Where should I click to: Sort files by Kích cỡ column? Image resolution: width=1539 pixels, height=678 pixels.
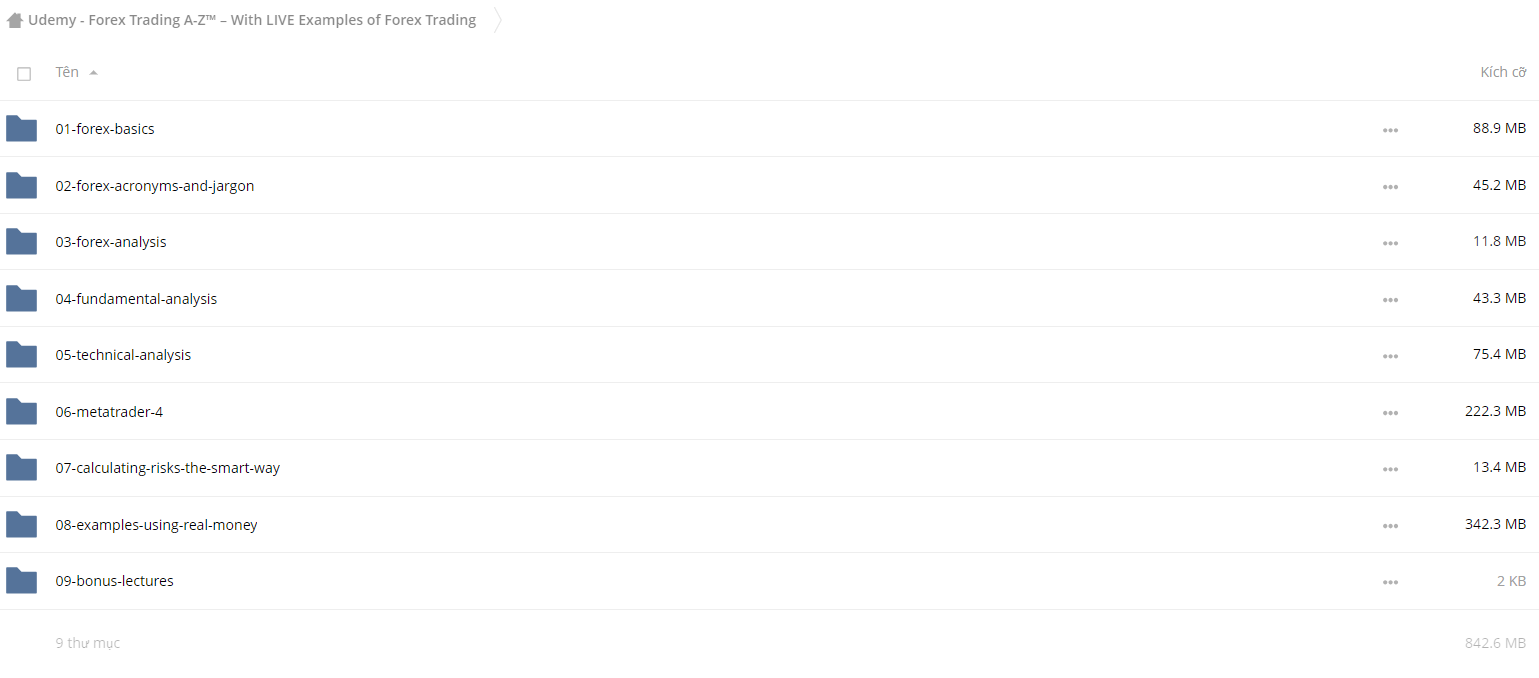(x=1503, y=72)
